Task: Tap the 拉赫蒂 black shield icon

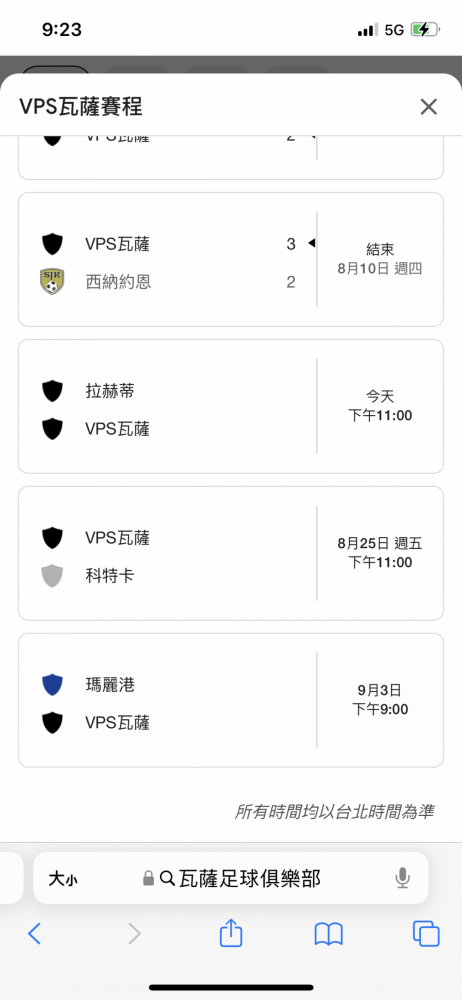Action: pyautogui.click(x=52, y=391)
